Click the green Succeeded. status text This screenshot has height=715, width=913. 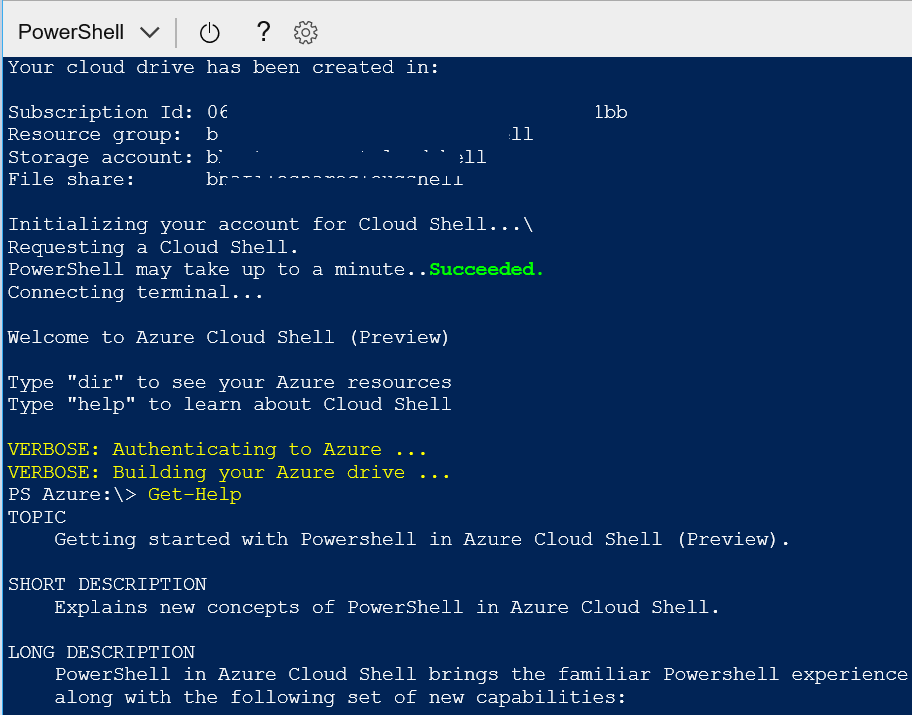[486, 269]
